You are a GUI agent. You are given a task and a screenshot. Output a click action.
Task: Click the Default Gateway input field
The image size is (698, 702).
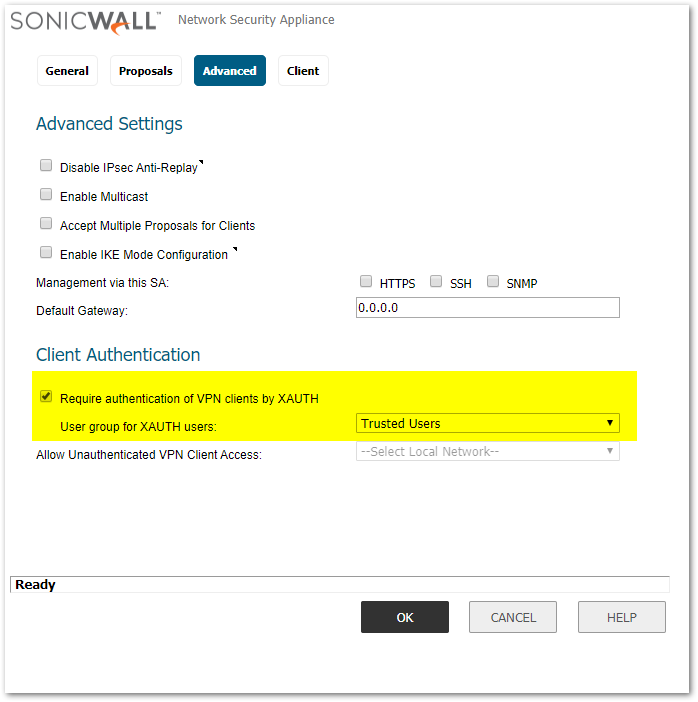point(488,308)
